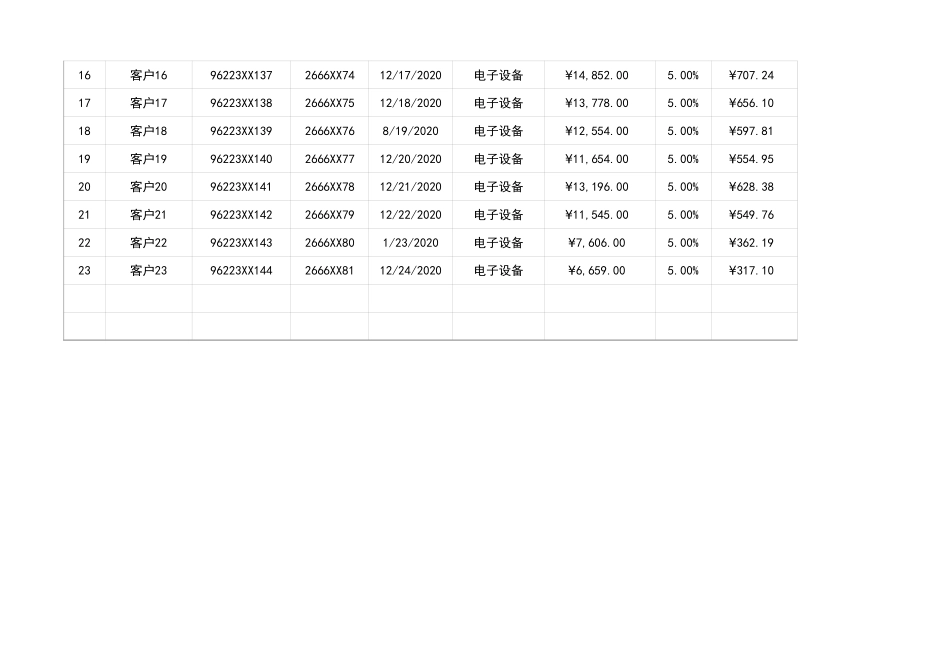Click the commission value ¥554.95
This screenshot has width=950, height=672.
[x=752, y=159]
